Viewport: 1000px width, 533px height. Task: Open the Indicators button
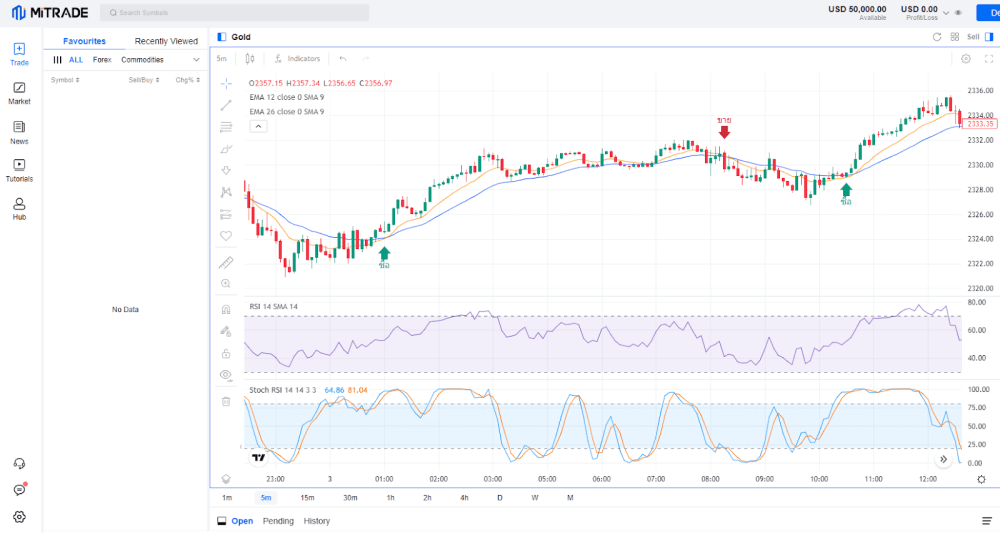(297, 59)
